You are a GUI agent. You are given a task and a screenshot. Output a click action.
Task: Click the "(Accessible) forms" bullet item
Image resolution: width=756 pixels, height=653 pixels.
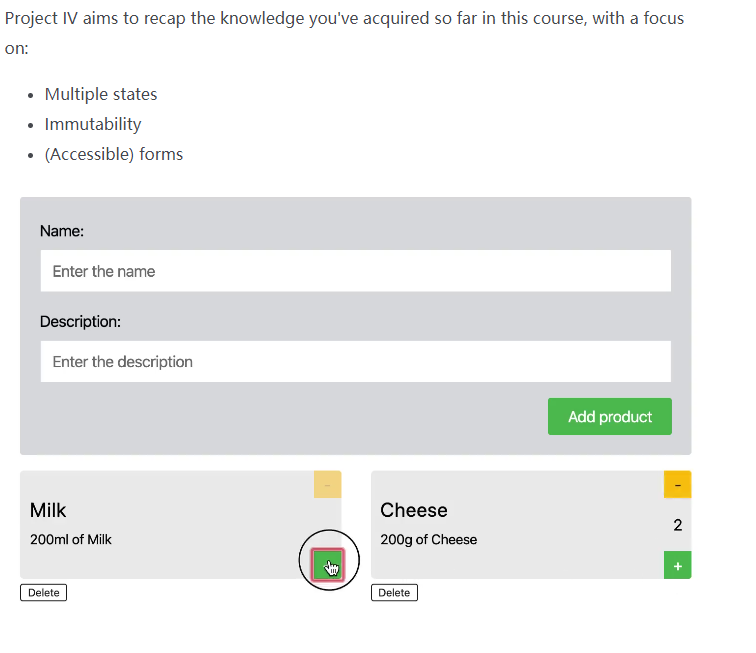pyautogui.click(x=114, y=154)
